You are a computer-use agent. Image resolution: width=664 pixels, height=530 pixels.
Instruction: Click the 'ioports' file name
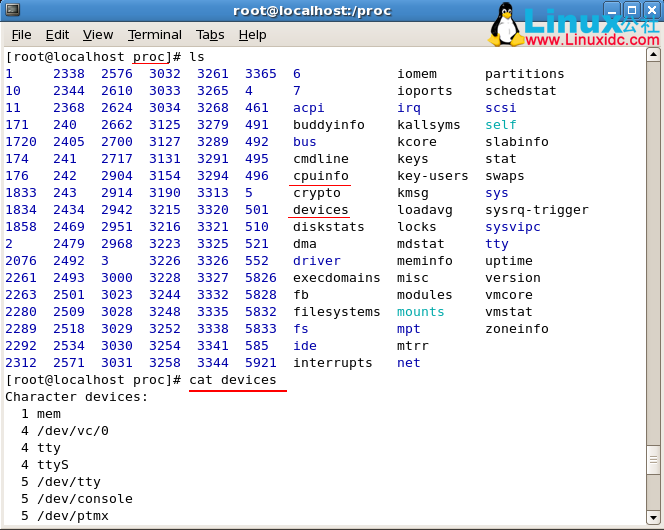click(x=425, y=91)
